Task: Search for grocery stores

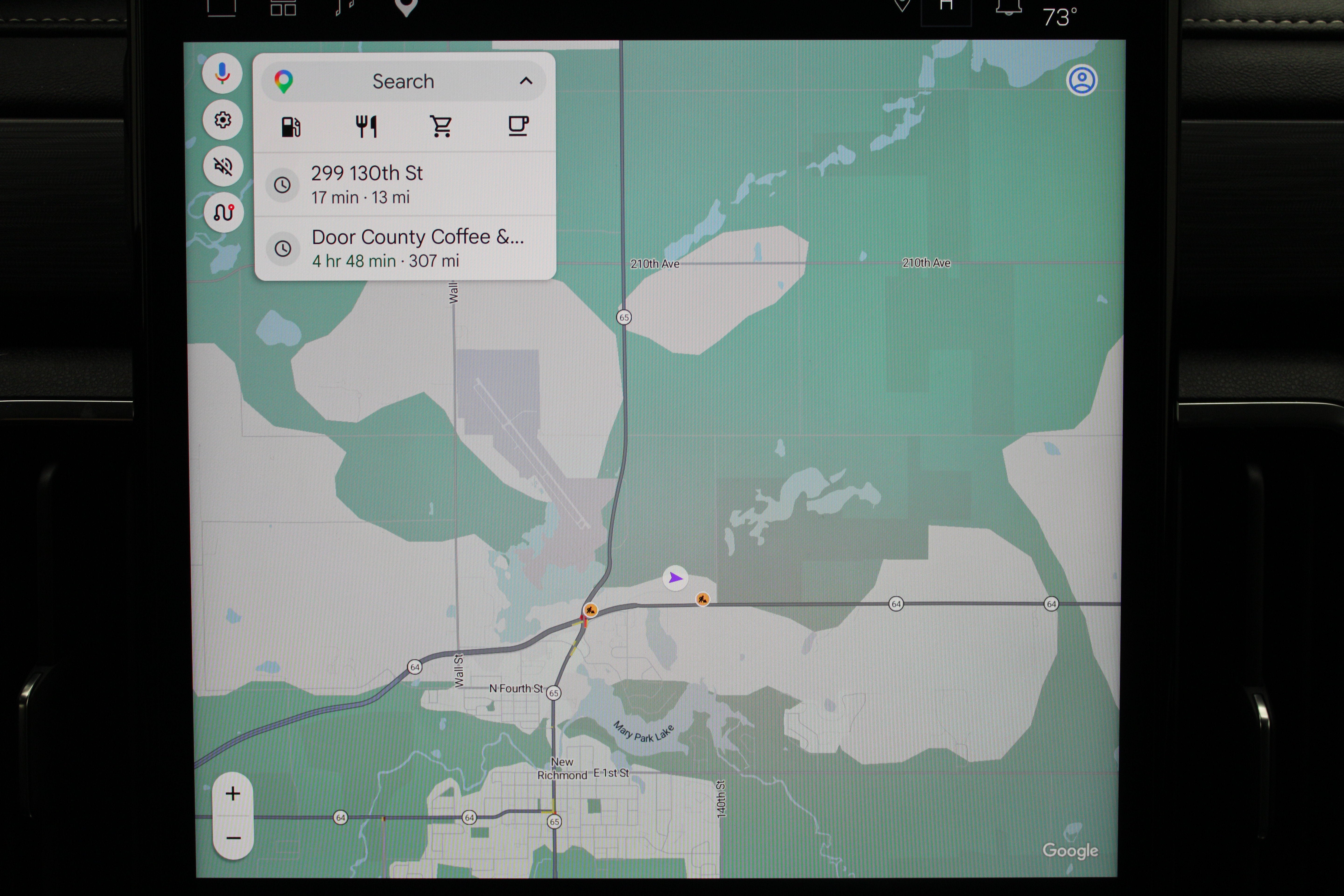Action: pyautogui.click(x=442, y=126)
